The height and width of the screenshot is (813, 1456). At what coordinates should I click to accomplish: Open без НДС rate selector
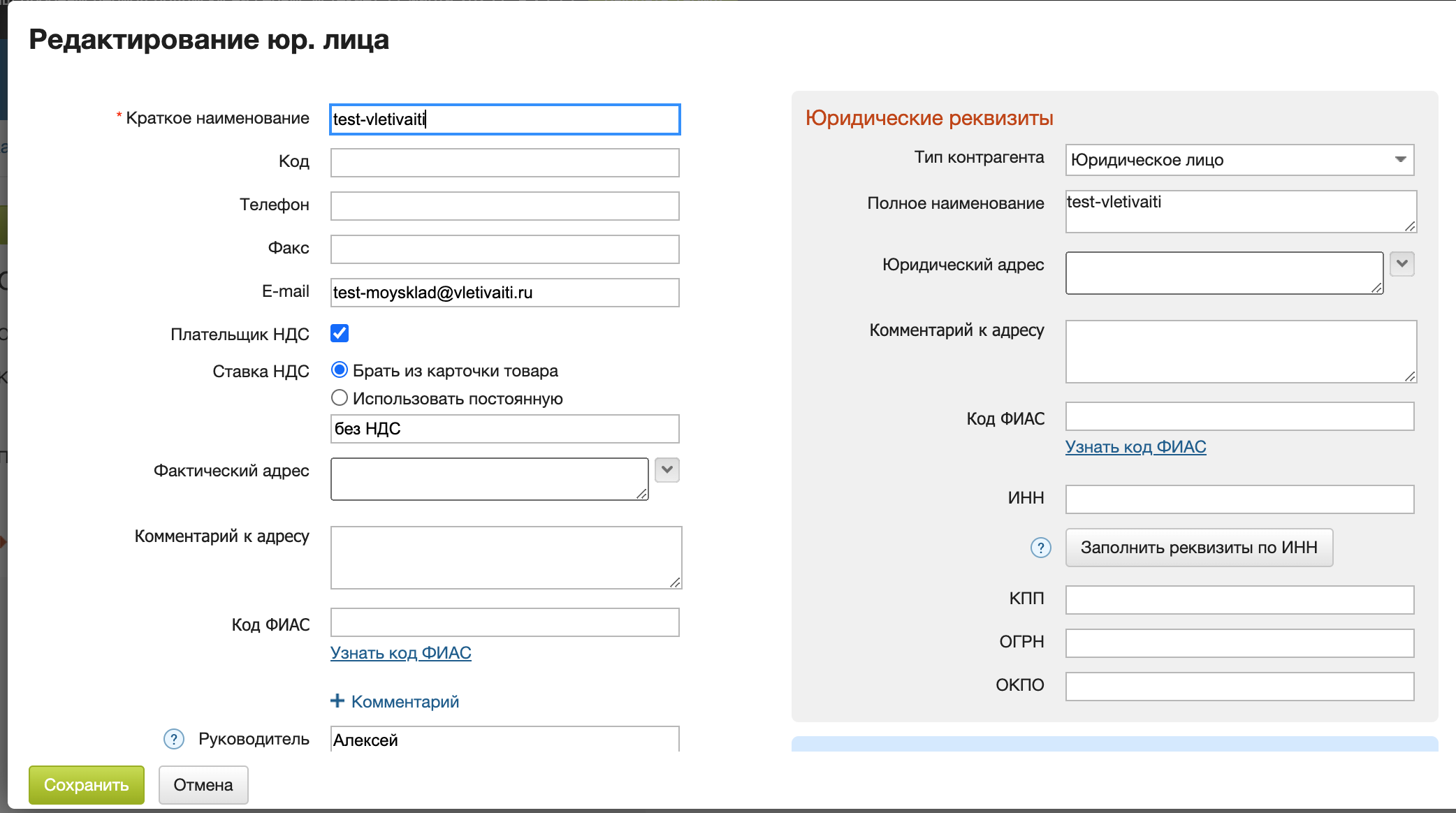[x=504, y=429]
